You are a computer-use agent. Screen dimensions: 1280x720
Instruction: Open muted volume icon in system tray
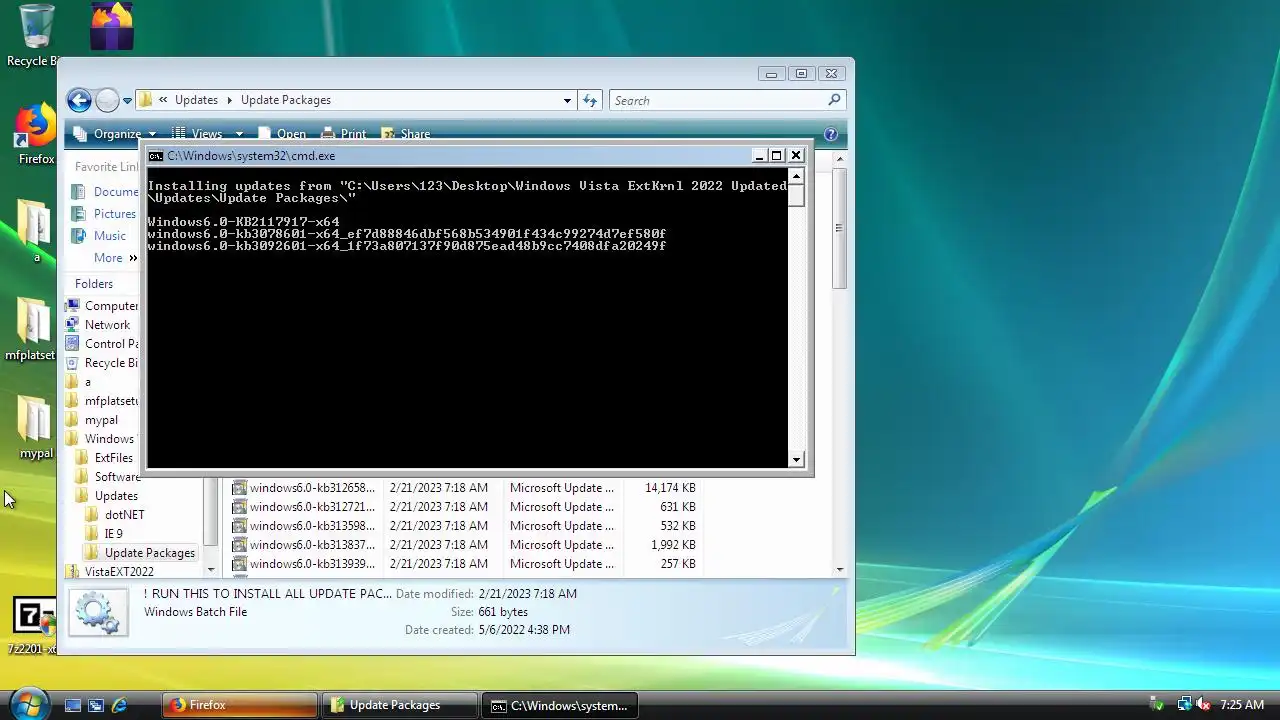(1204, 705)
